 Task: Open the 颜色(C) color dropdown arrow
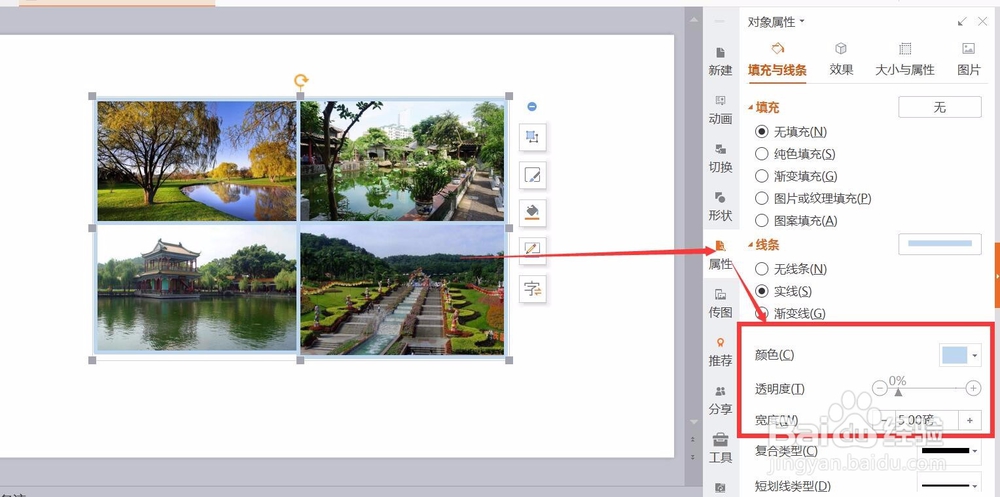coord(975,355)
